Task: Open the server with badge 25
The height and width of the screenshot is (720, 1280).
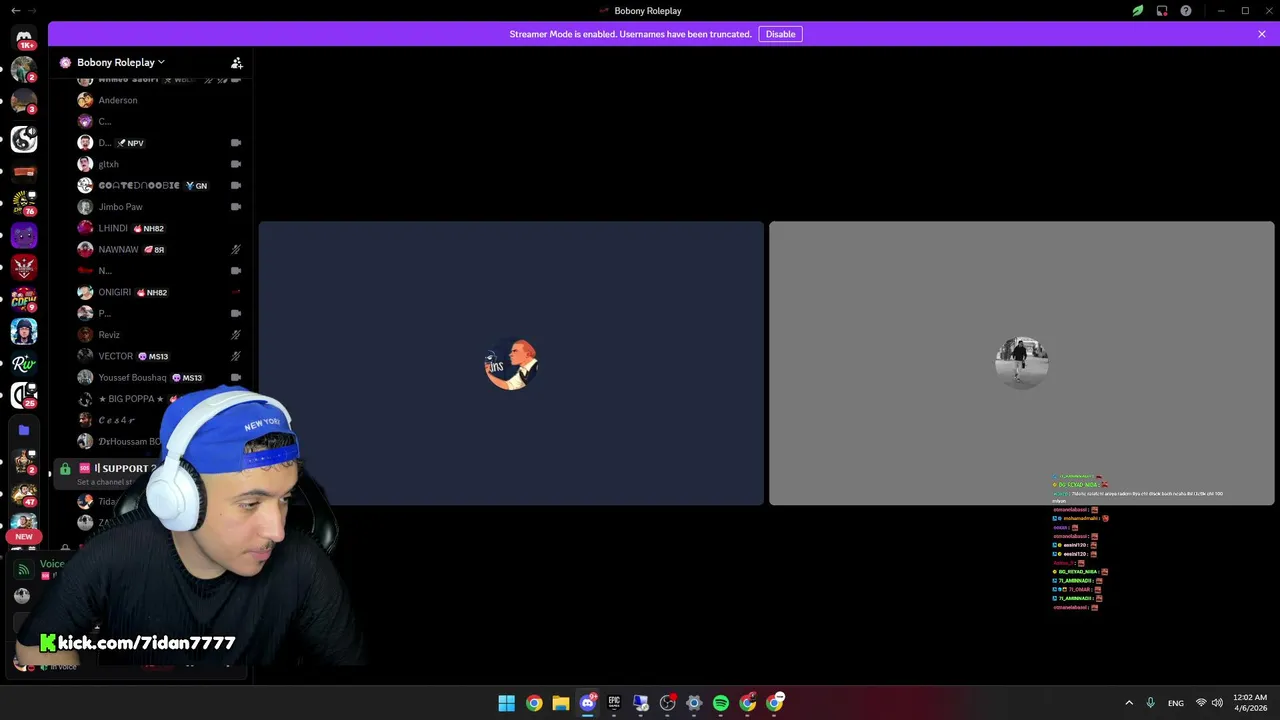Action: click(x=24, y=395)
